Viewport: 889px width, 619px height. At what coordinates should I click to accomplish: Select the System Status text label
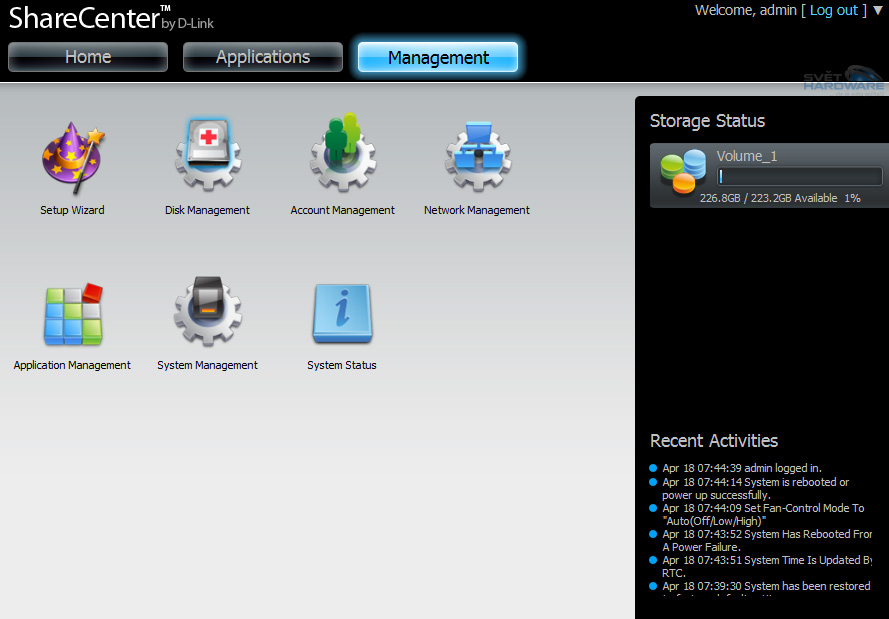pos(342,366)
